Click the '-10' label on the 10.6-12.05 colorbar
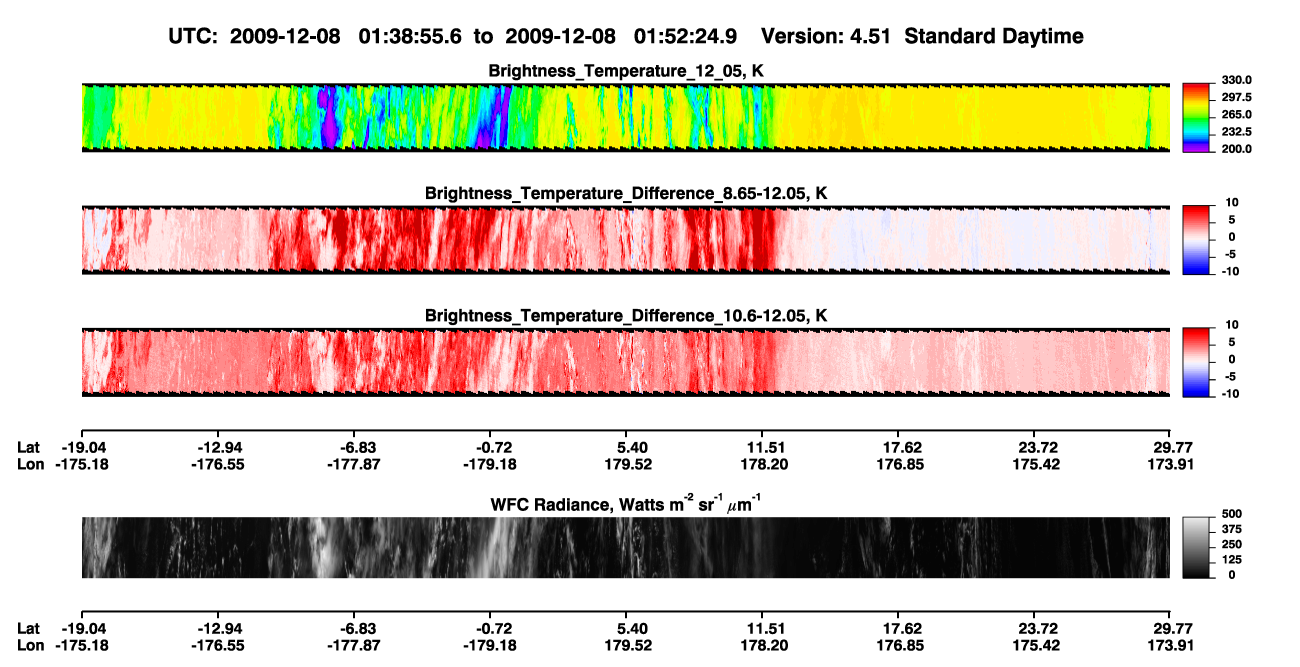This screenshot has height=667, width=1300. 1231,393
